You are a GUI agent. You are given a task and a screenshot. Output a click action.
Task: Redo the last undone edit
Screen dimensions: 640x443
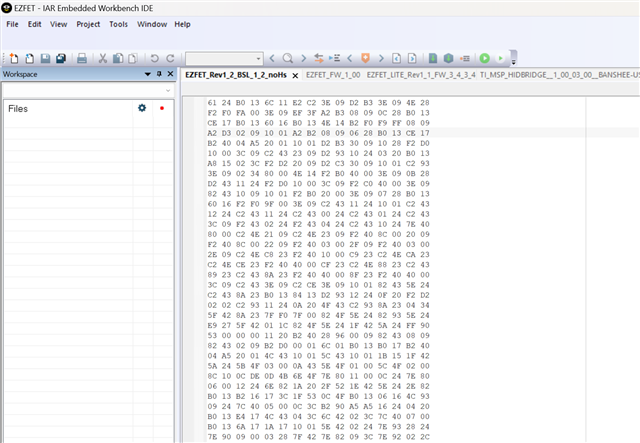click(170, 58)
